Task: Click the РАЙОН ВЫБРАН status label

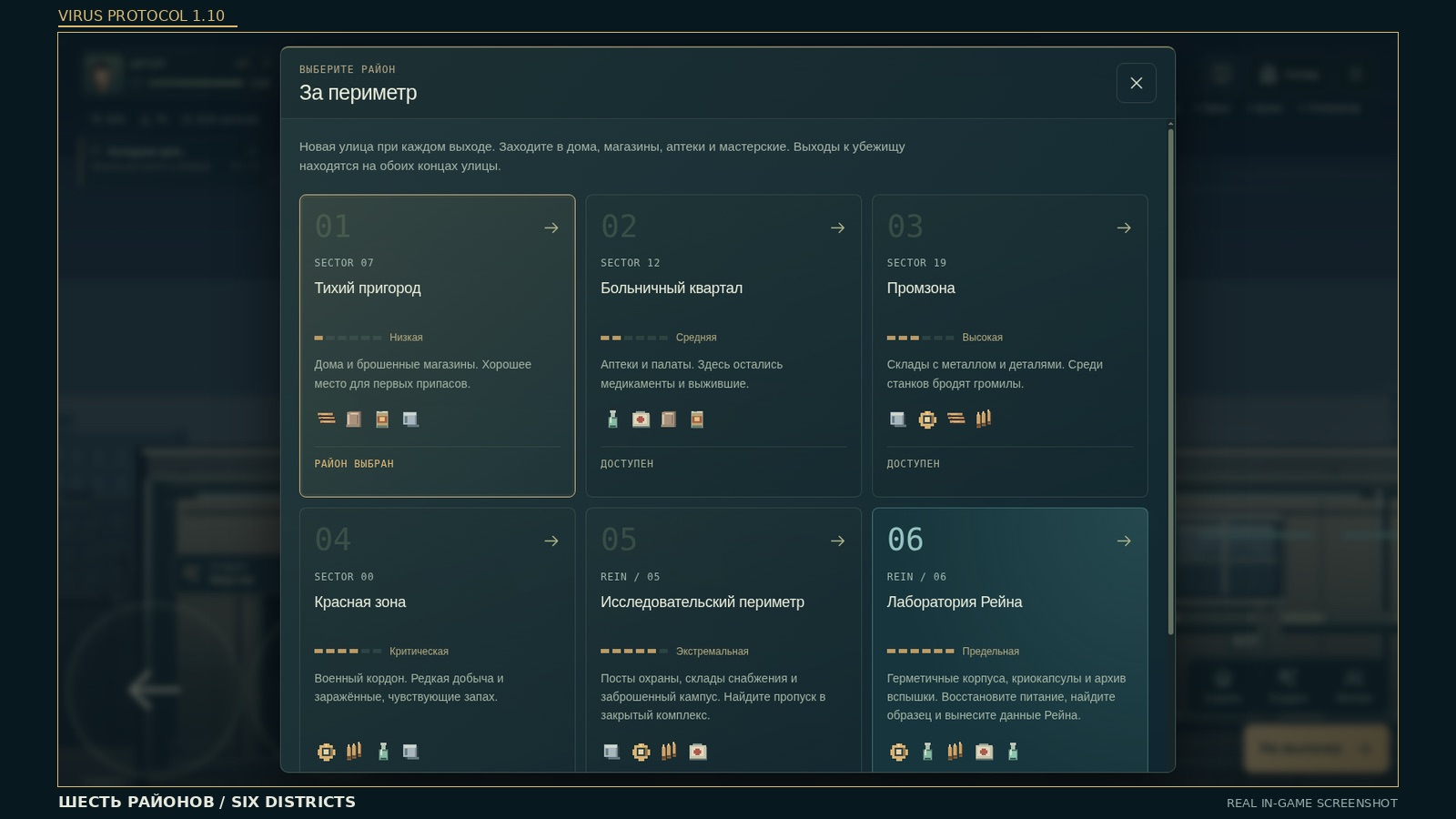Action: click(x=354, y=464)
